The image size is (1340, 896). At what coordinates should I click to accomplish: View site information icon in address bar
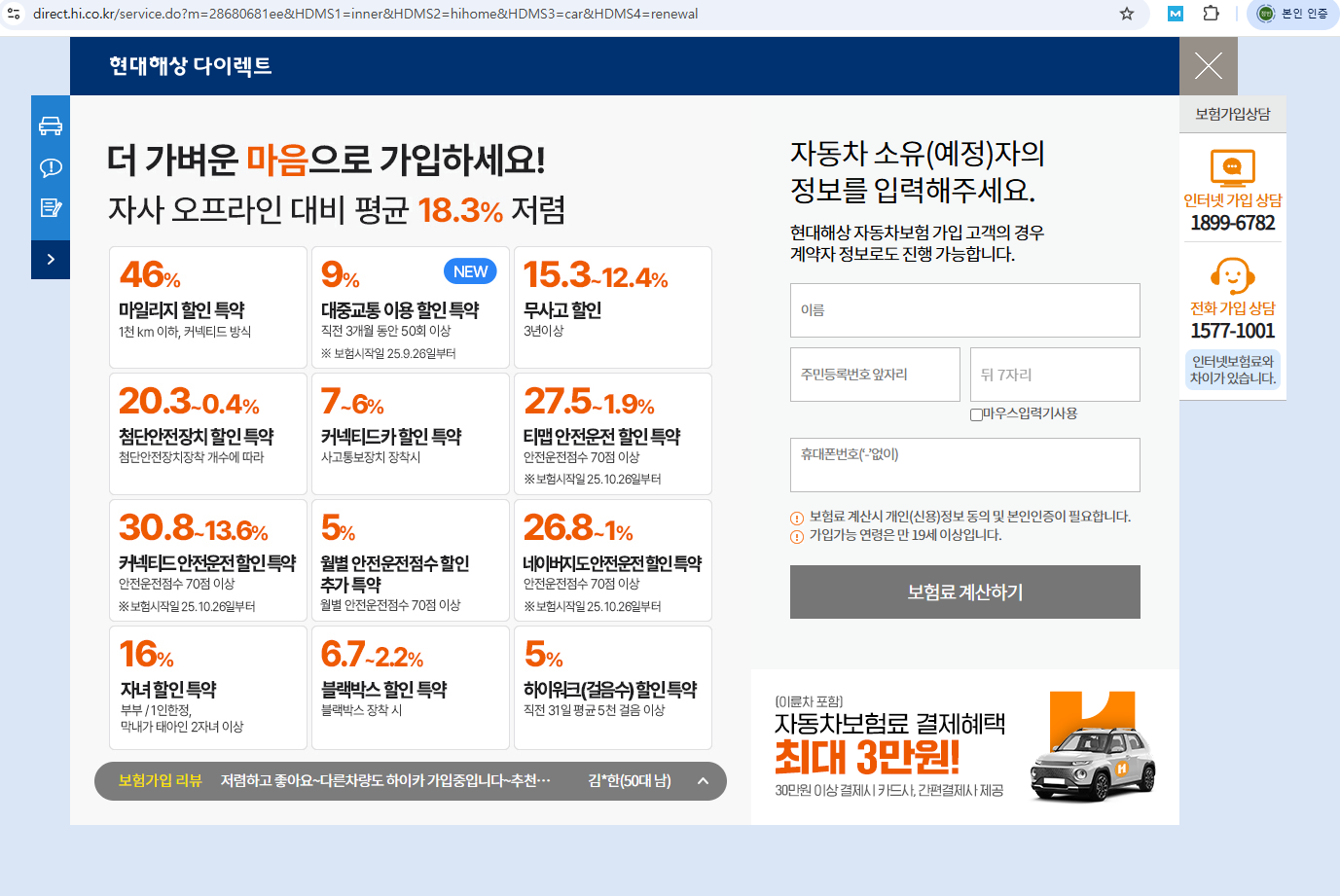(x=14, y=14)
